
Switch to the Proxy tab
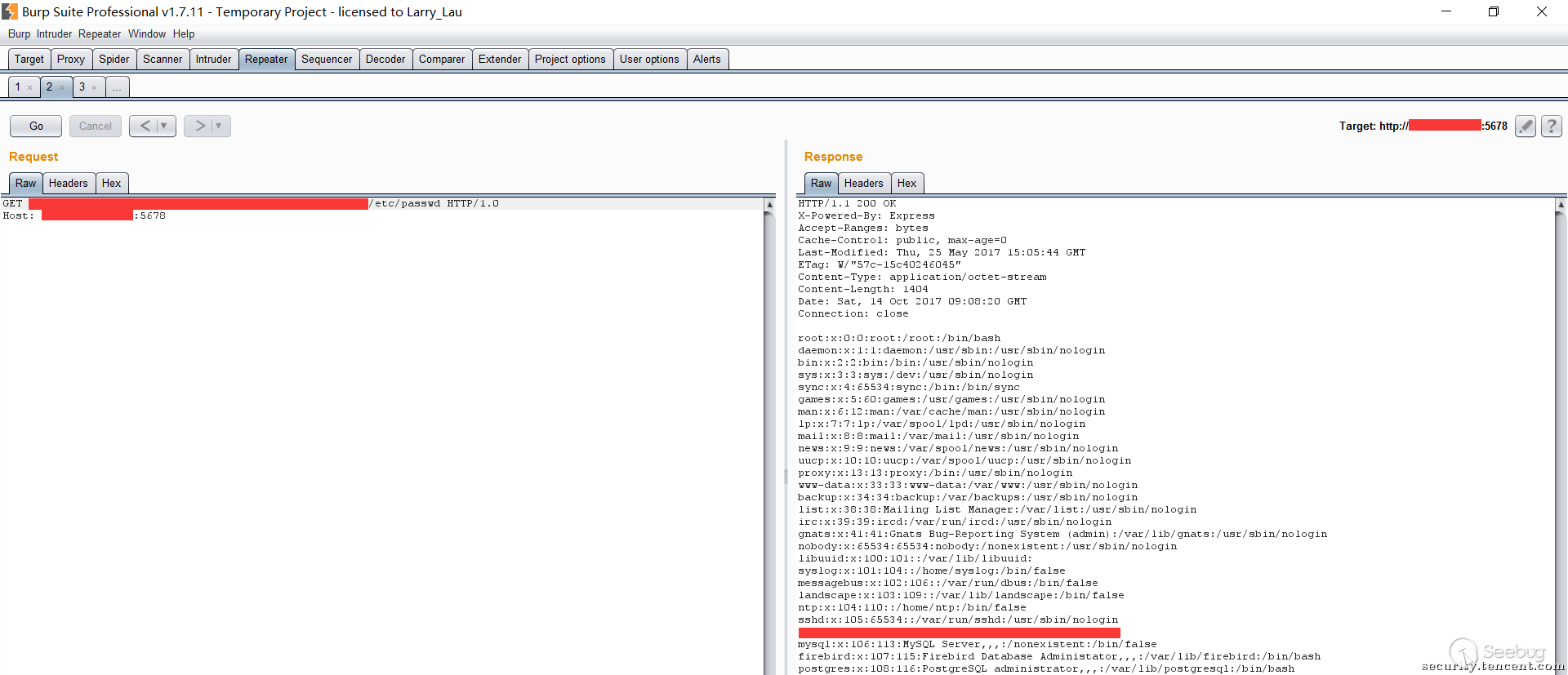click(x=71, y=59)
